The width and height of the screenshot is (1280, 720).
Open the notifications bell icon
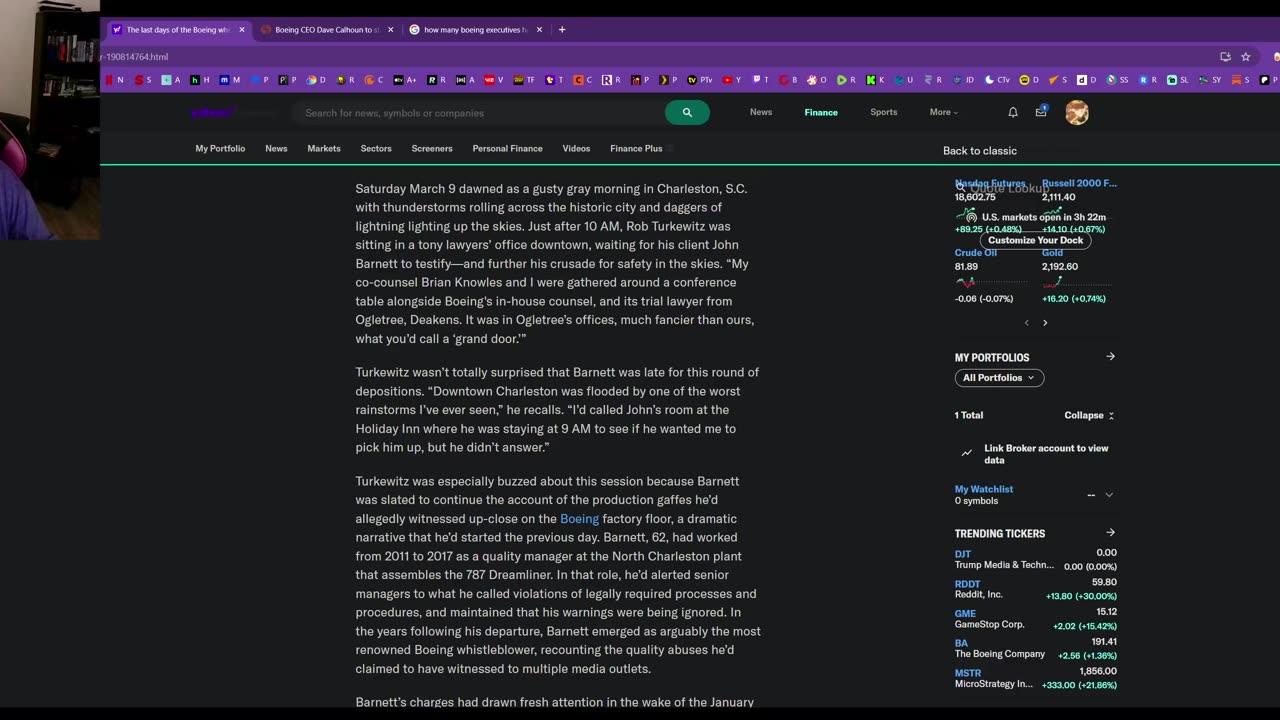click(1013, 113)
